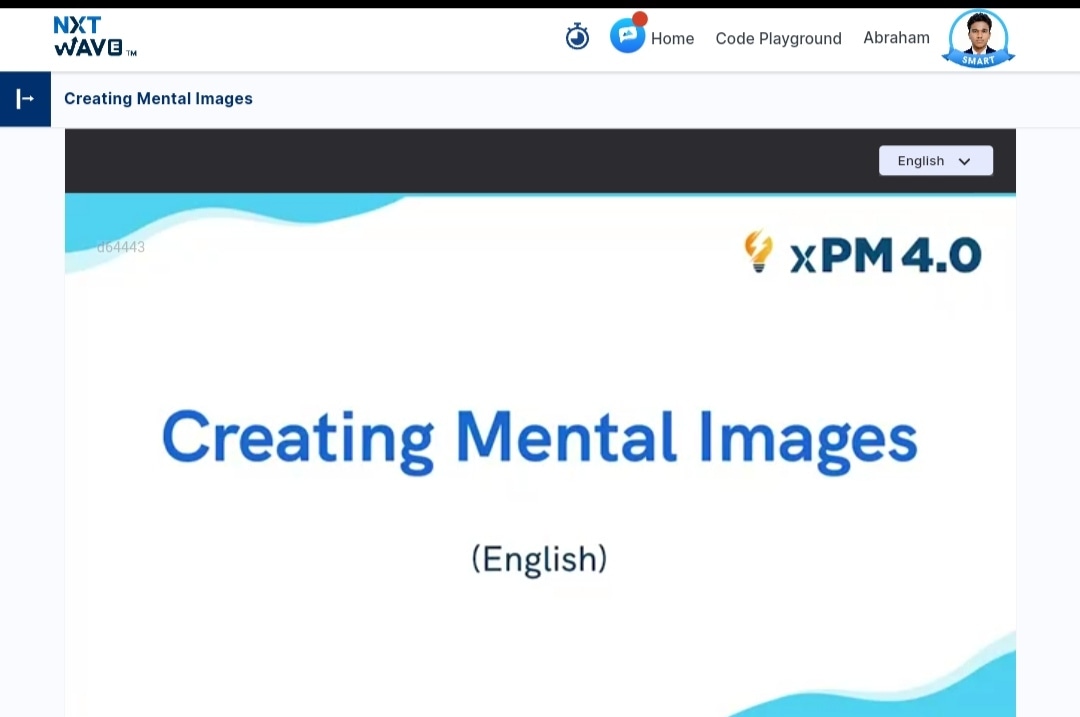Open the NxtWave logo home link
This screenshot has height=717, width=1080.
click(95, 36)
